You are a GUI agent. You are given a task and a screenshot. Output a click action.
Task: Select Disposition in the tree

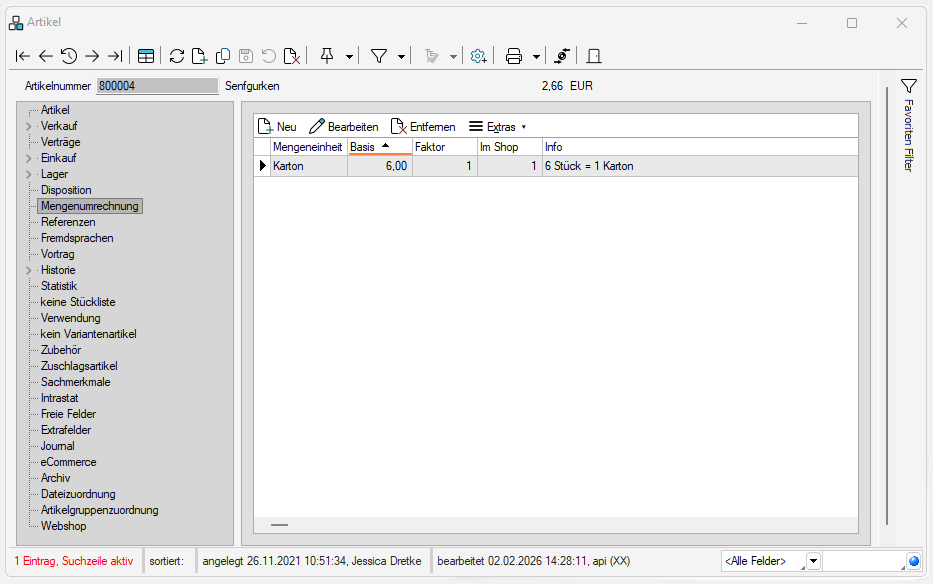pos(66,190)
